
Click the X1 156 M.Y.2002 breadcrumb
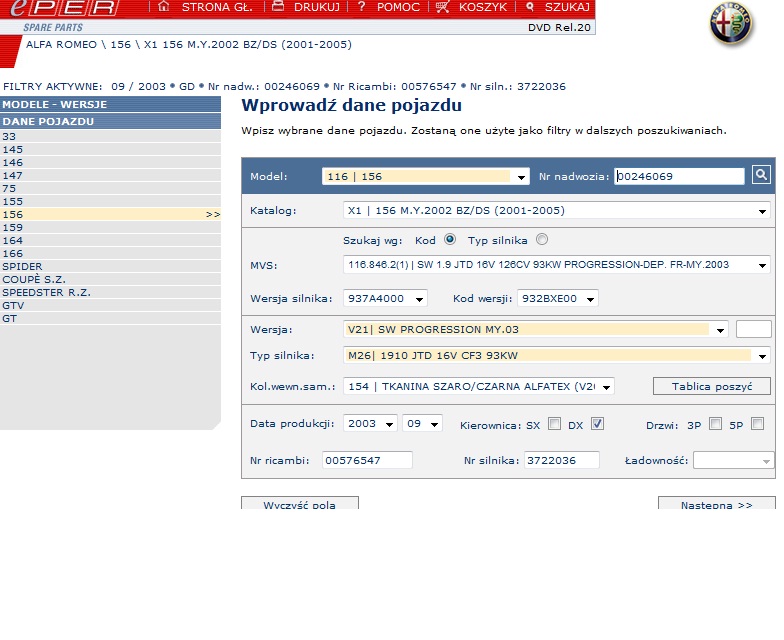[x=248, y=44]
